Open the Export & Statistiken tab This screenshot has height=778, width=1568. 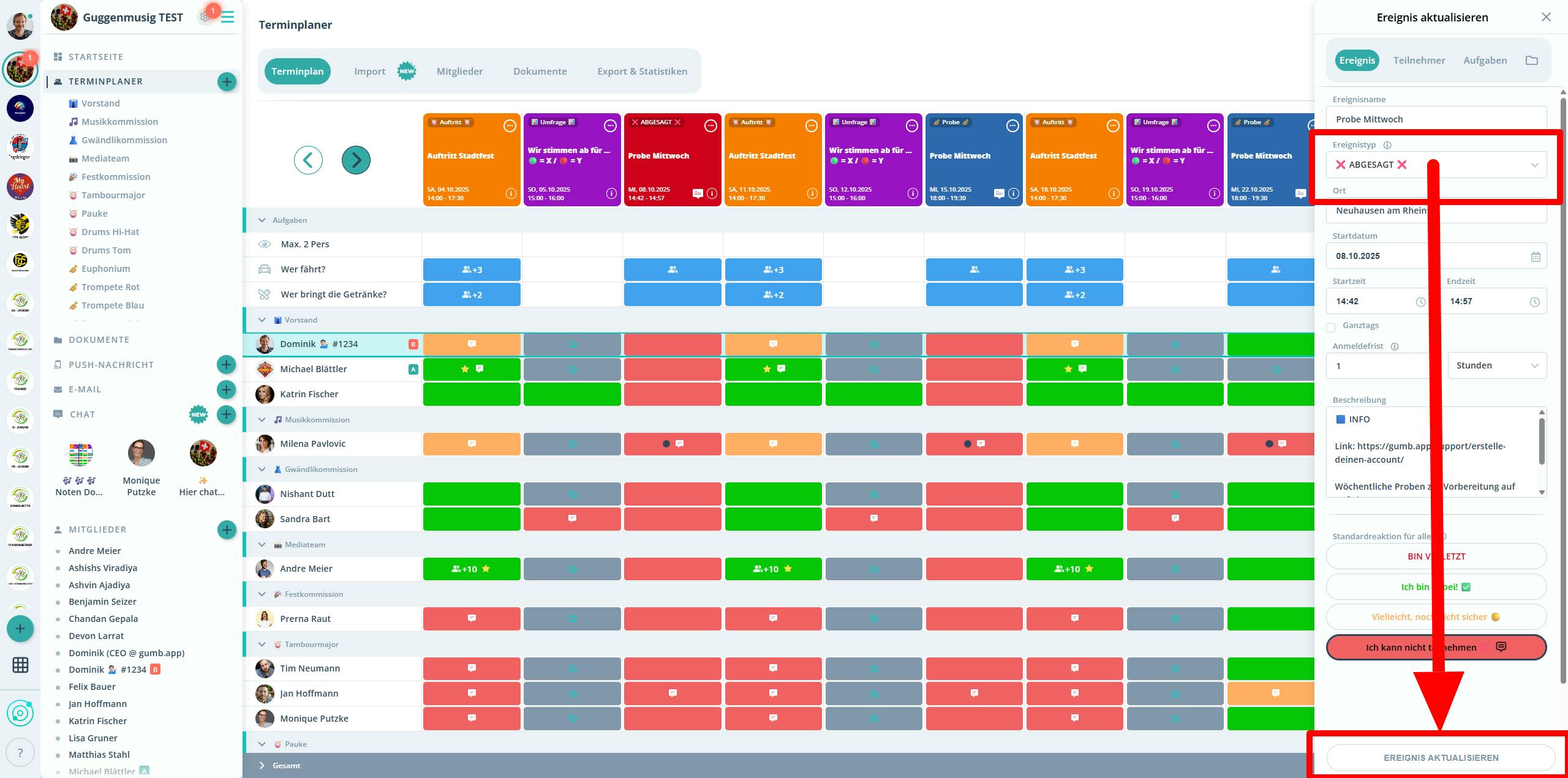coord(642,72)
